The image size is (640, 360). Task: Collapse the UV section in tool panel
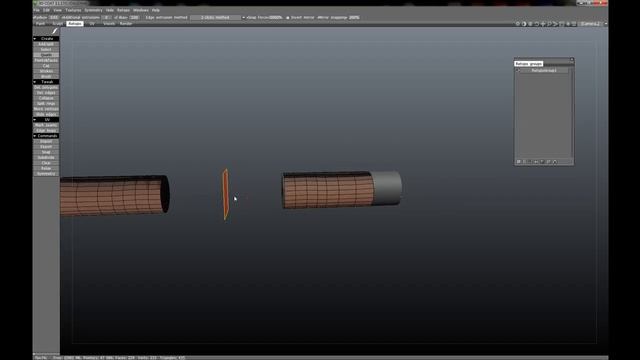46,120
